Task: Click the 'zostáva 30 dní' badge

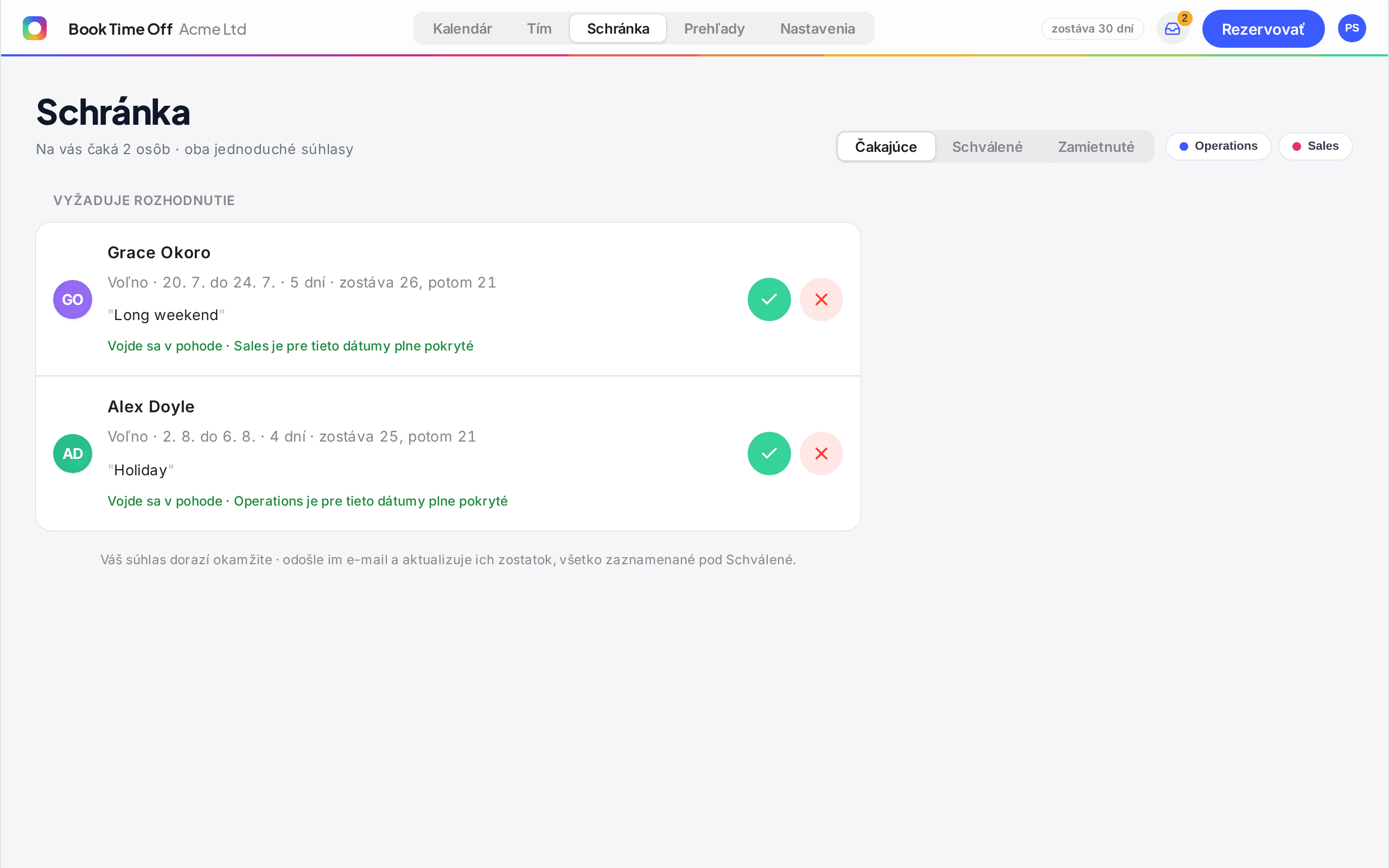Action: tap(1092, 29)
